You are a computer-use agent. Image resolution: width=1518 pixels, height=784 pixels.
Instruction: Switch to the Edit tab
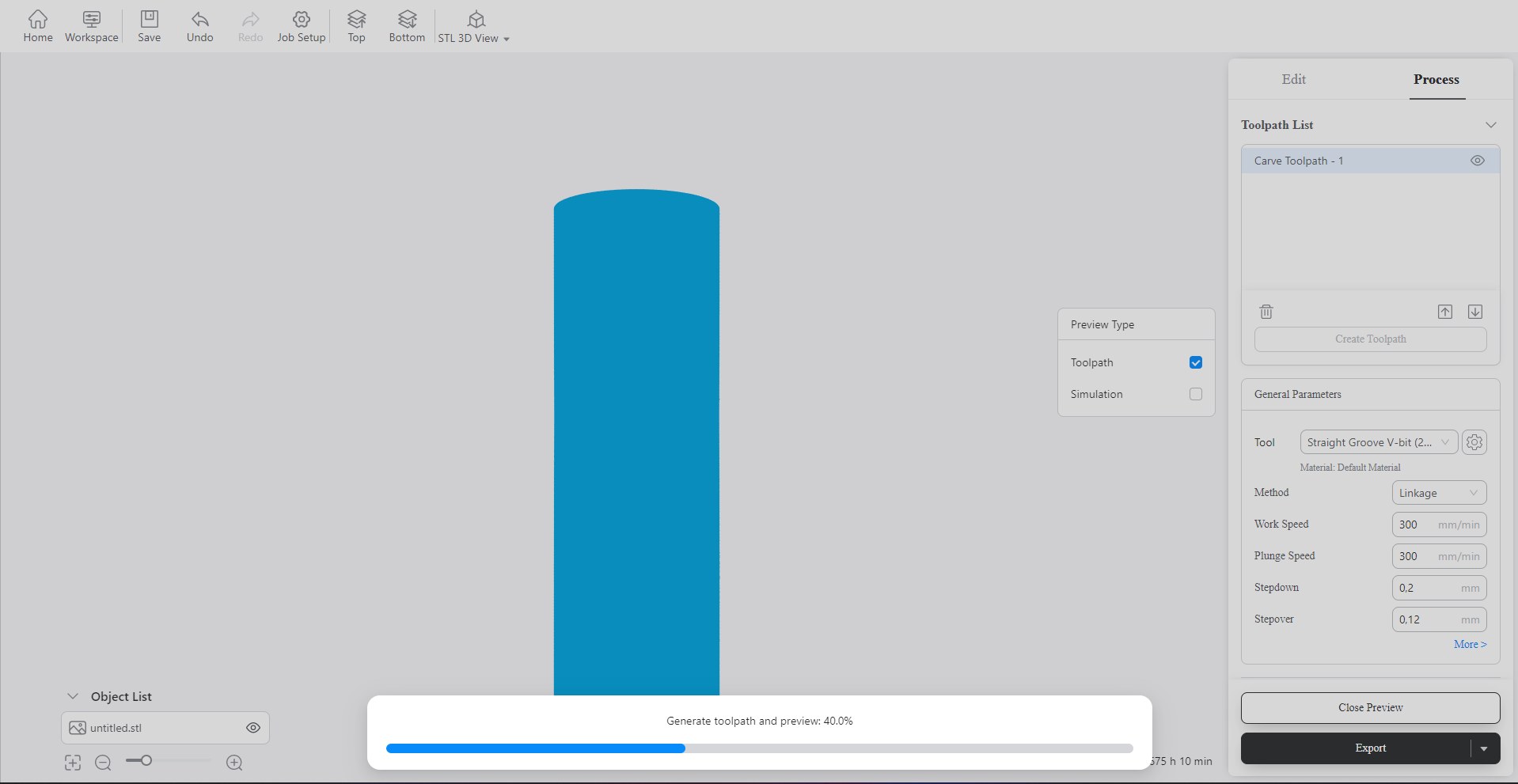click(x=1294, y=79)
